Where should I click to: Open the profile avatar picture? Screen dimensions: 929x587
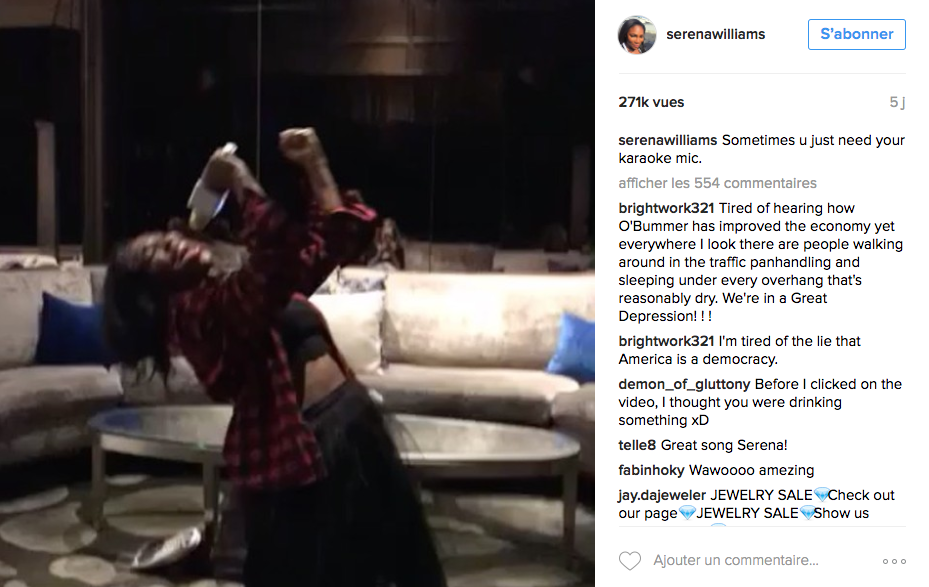click(x=637, y=34)
